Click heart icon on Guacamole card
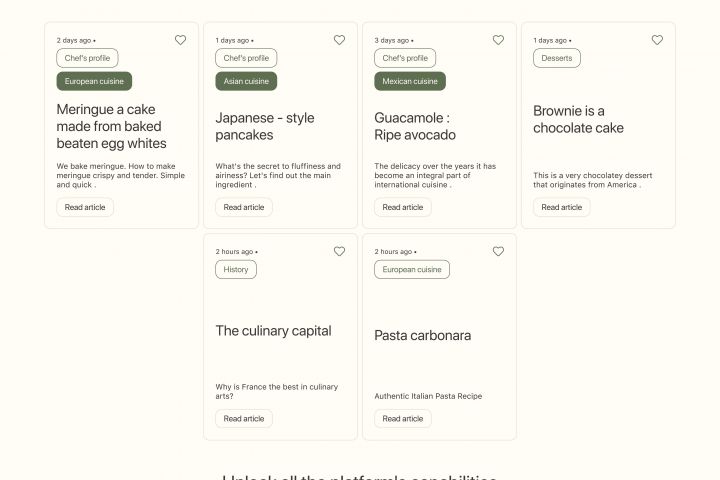Image resolution: width=720 pixels, height=480 pixels. point(498,40)
